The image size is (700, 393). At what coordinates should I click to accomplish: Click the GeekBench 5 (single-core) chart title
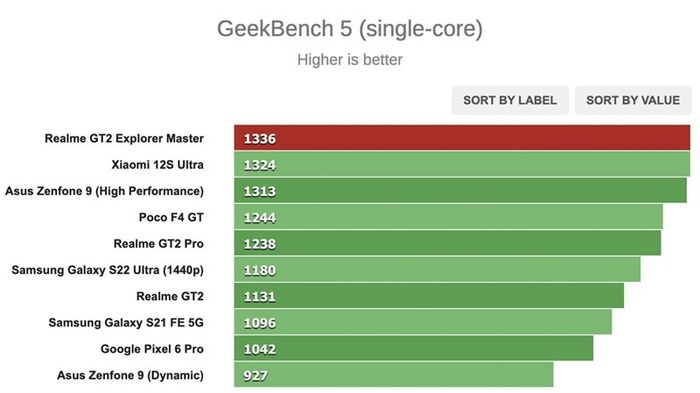(350, 29)
